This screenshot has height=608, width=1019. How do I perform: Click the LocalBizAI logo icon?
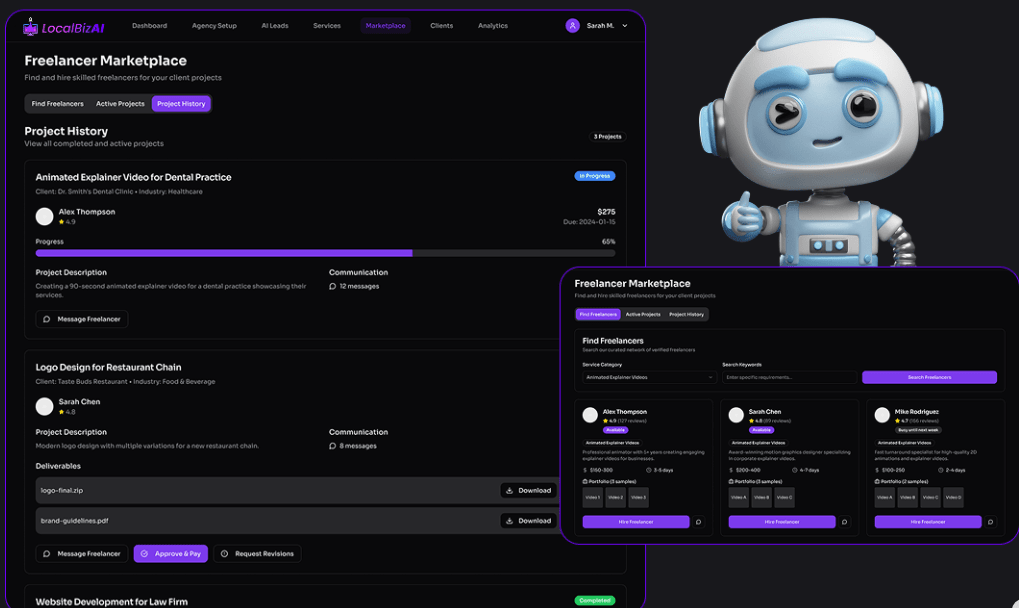coord(31,26)
